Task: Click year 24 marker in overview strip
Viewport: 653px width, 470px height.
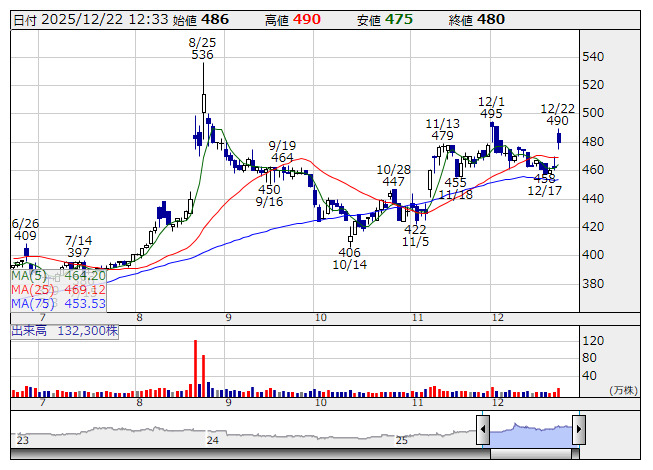Action: point(212,440)
